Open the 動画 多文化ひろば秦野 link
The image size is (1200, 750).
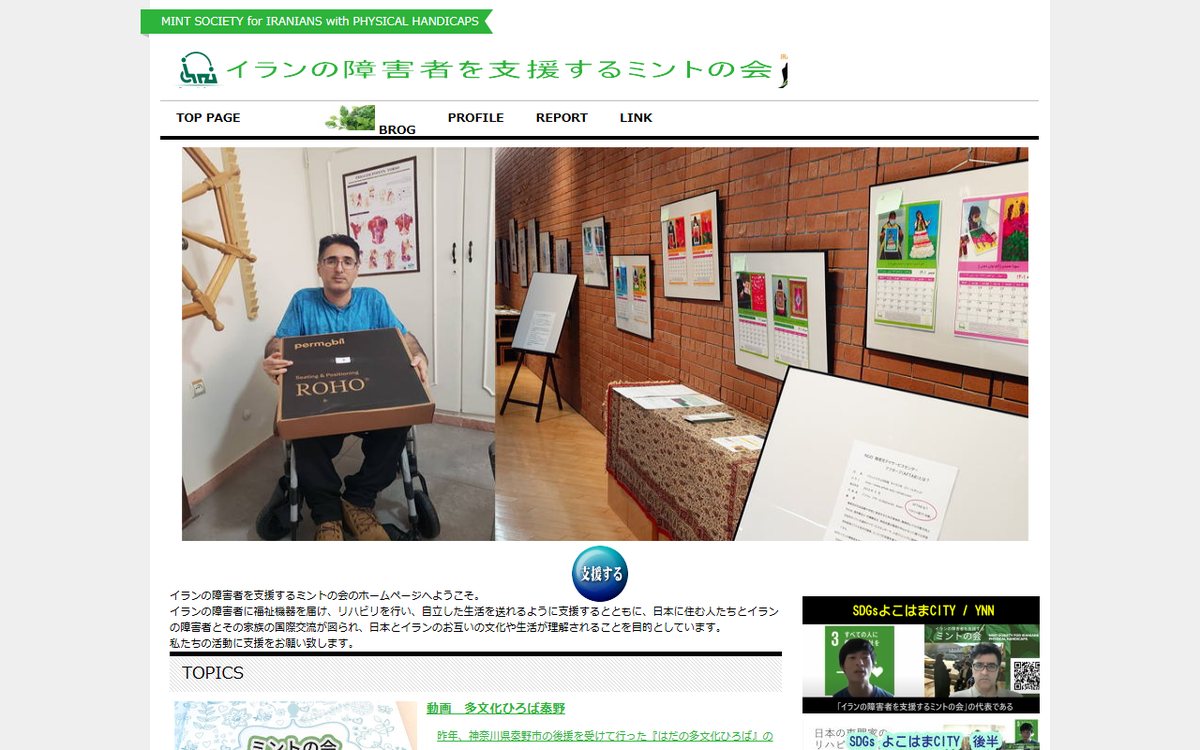point(496,709)
